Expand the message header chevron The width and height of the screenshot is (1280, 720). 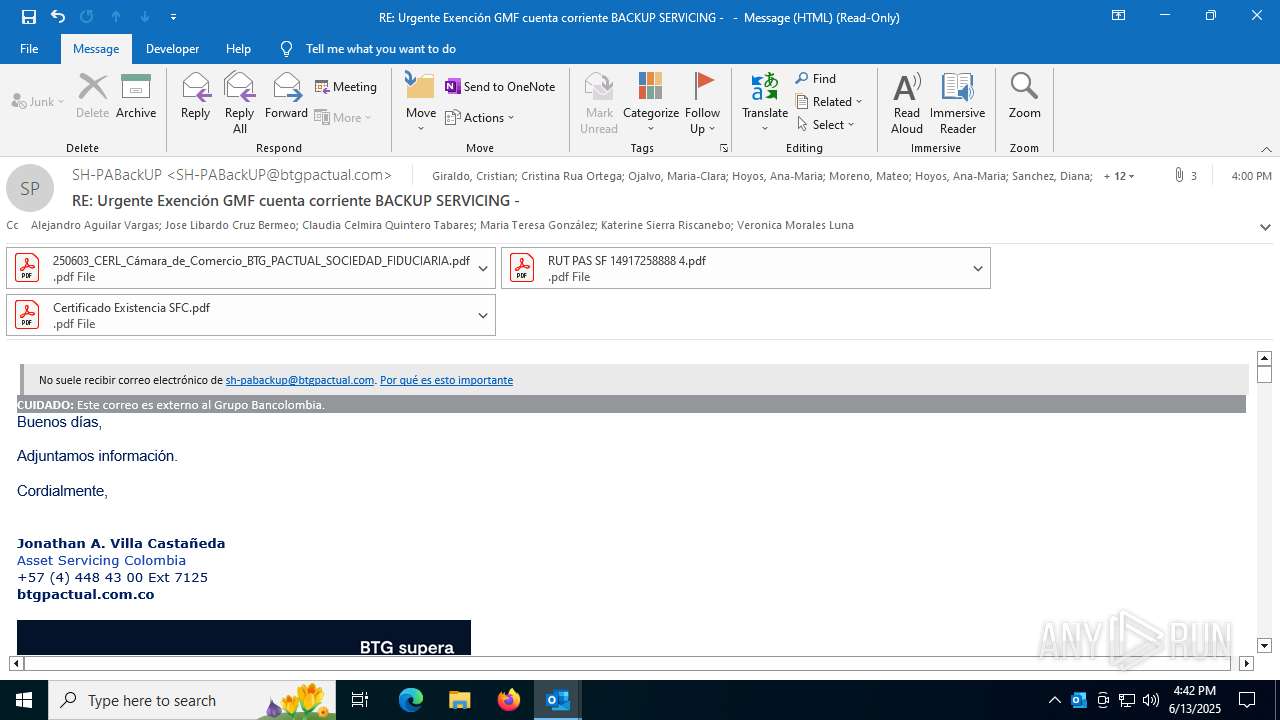pos(1265,227)
